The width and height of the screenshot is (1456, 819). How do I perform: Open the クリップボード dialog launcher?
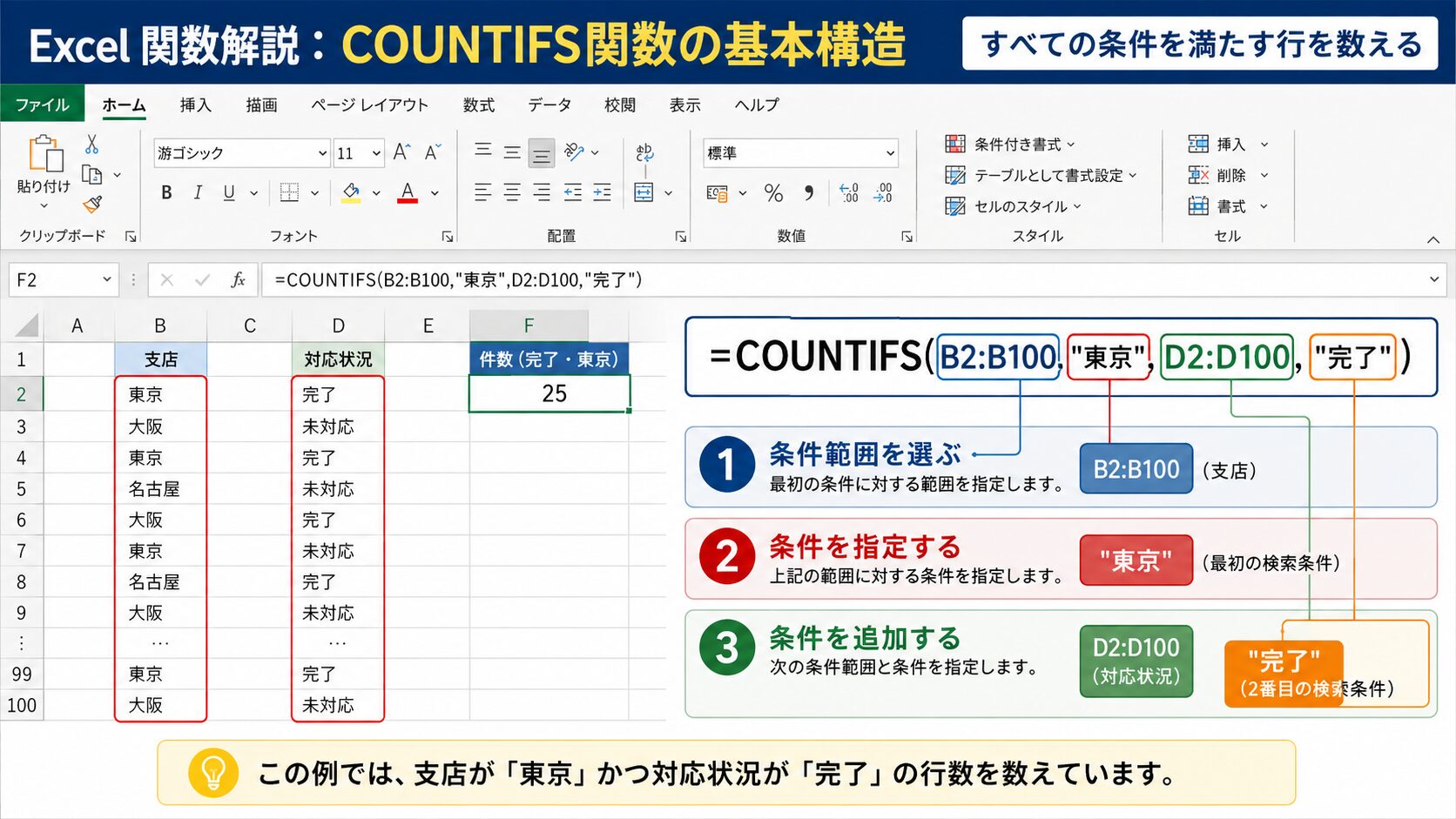(x=131, y=236)
